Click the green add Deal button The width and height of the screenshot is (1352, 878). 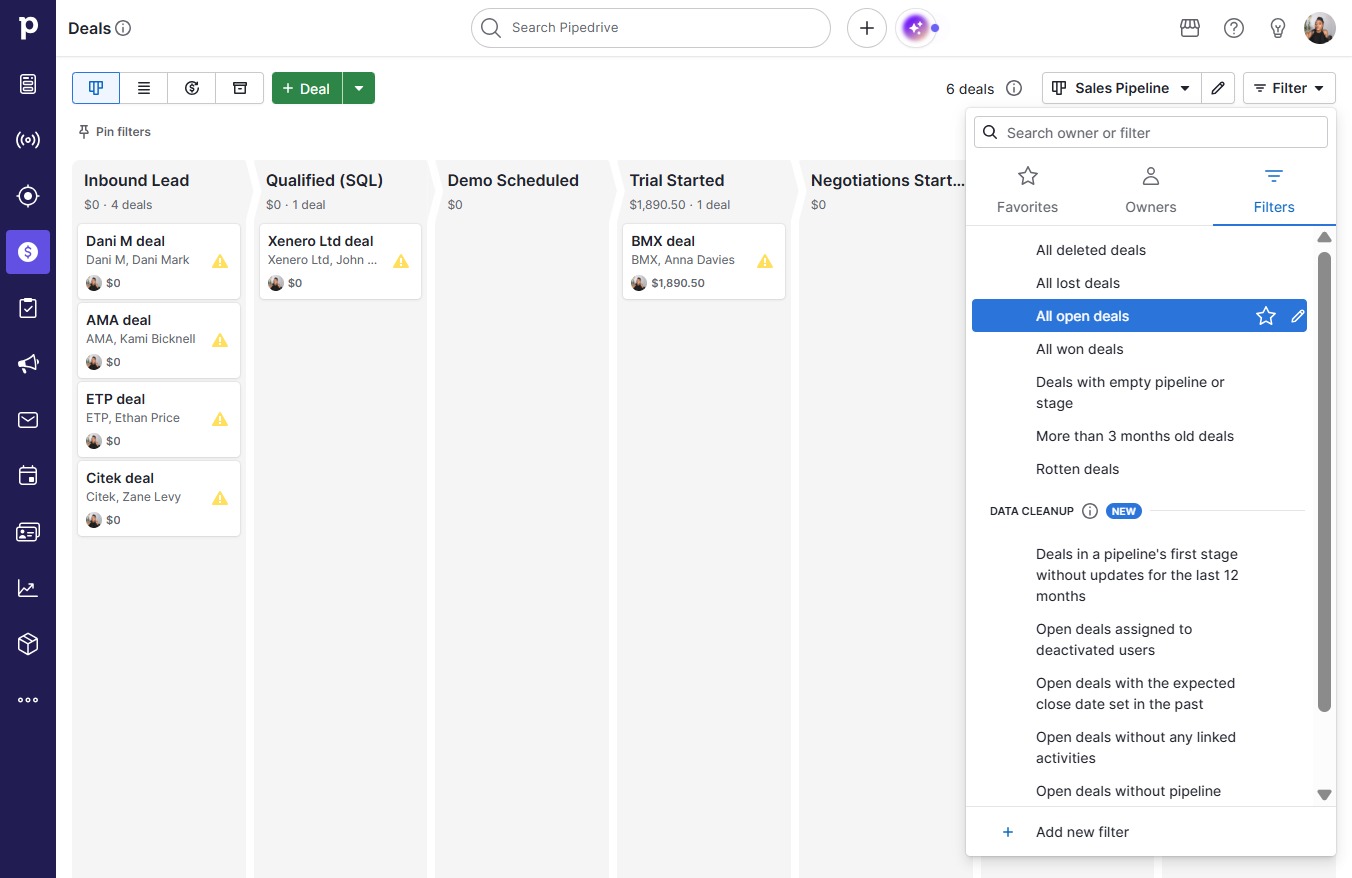pyautogui.click(x=307, y=88)
